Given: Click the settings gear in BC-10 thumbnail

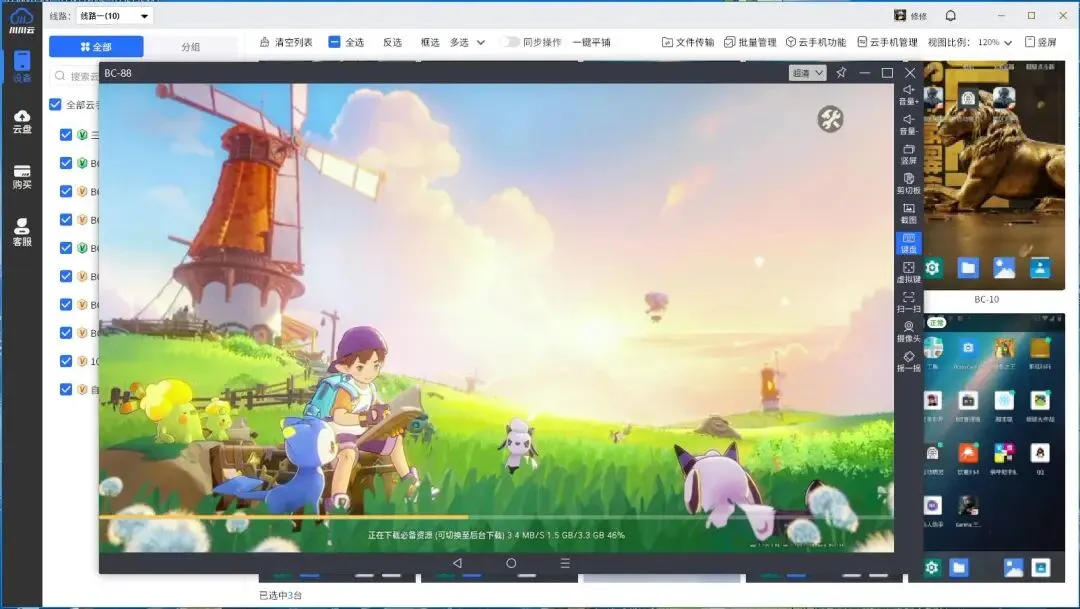Looking at the screenshot, I should pos(933,267).
